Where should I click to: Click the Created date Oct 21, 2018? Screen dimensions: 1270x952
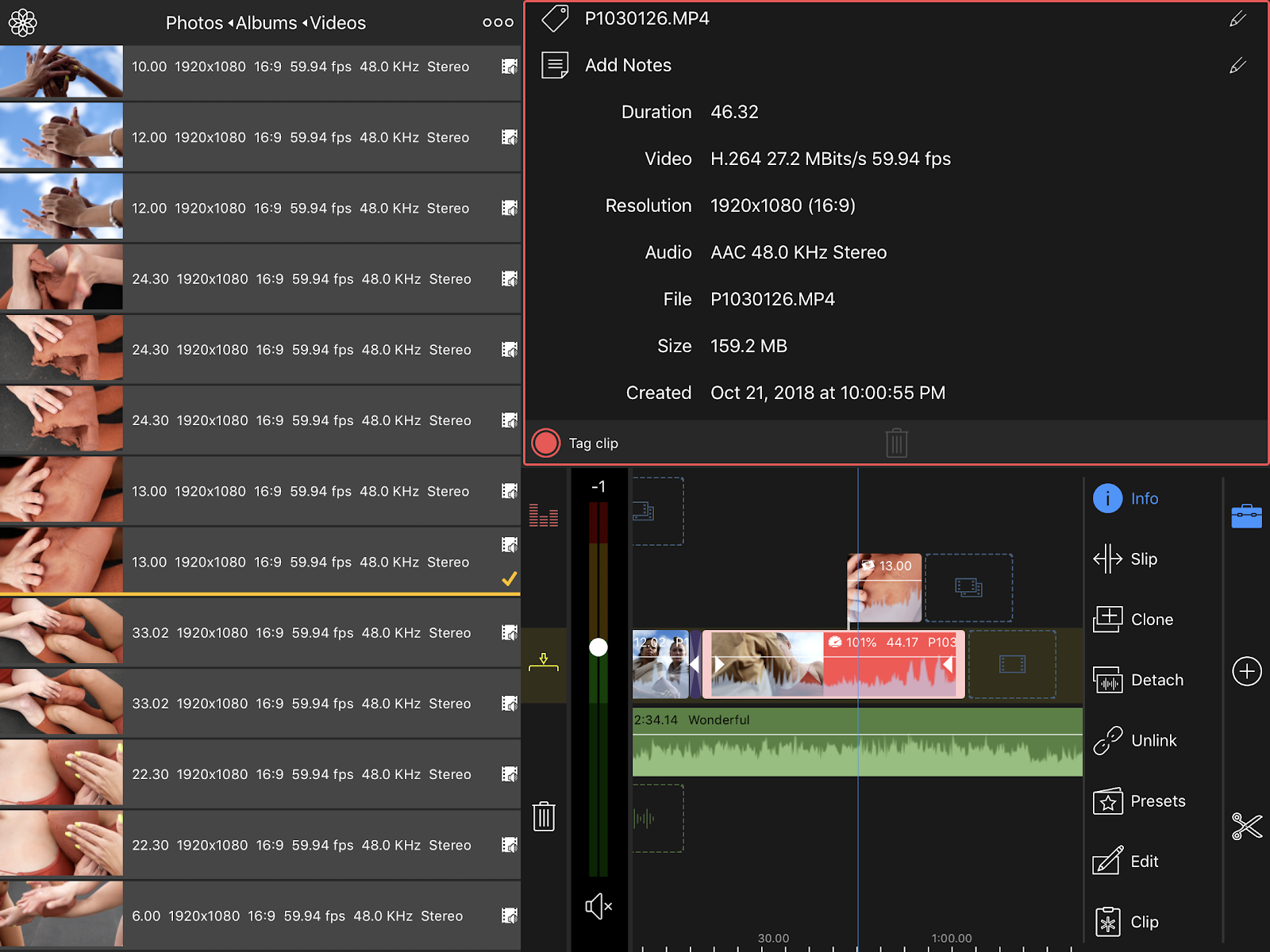click(x=828, y=393)
